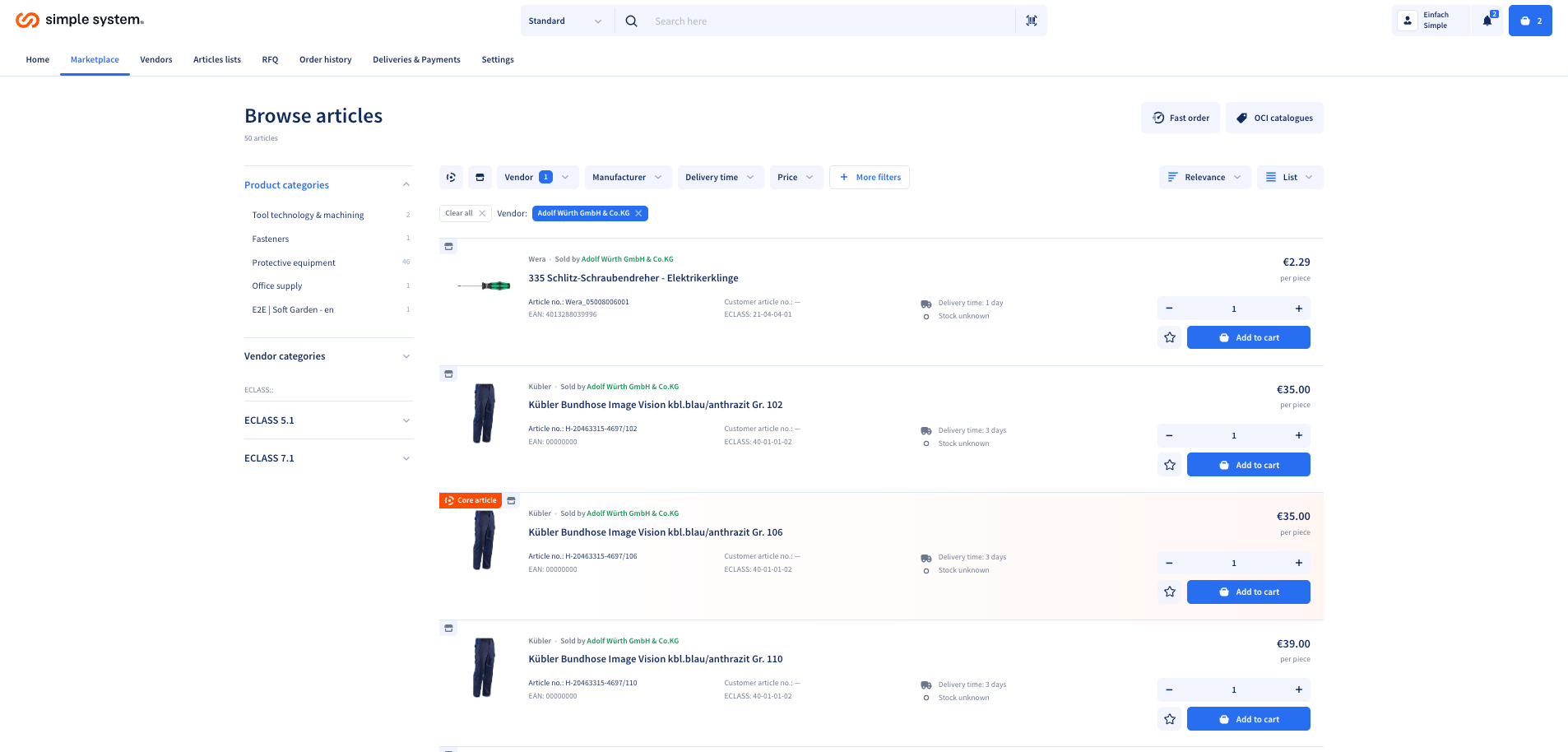This screenshot has height=752, width=1568.
Task: Expand the Manufacturer filter dropdown
Action: point(628,177)
